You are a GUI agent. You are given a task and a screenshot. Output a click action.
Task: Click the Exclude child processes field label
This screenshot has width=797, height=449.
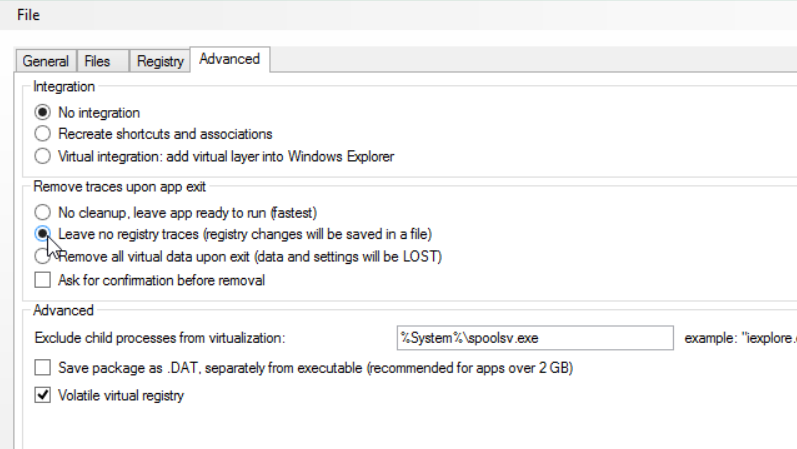tap(160, 338)
